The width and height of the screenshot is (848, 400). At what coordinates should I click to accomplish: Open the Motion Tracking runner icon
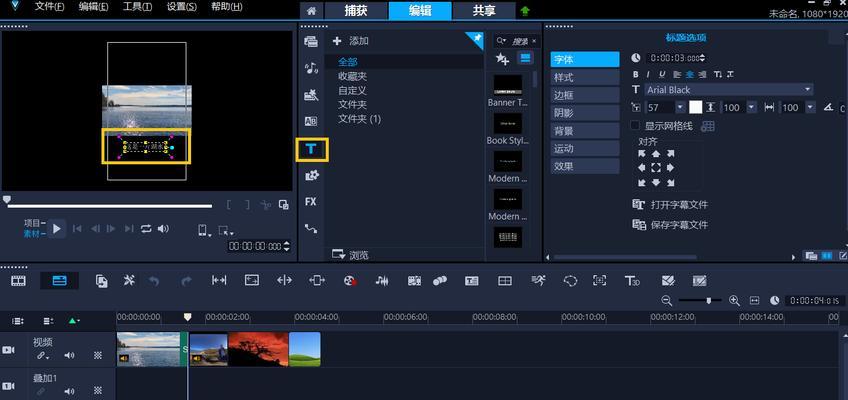538,280
